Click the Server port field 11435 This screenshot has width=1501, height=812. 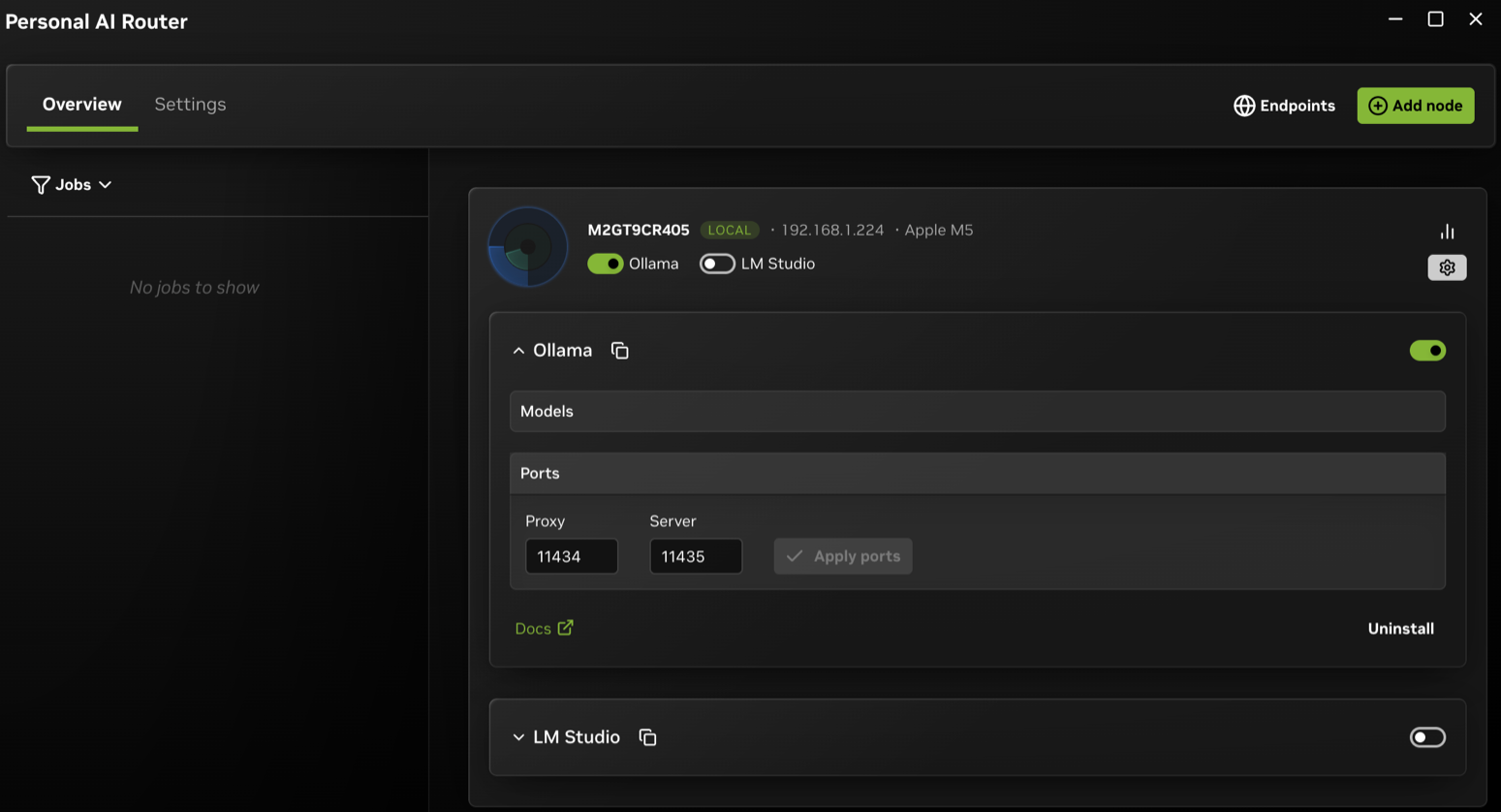(696, 556)
